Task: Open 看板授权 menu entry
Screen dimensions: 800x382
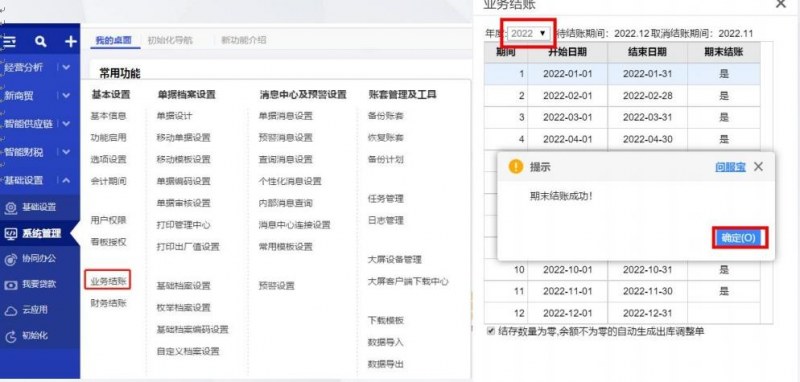Action: (108, 242)
